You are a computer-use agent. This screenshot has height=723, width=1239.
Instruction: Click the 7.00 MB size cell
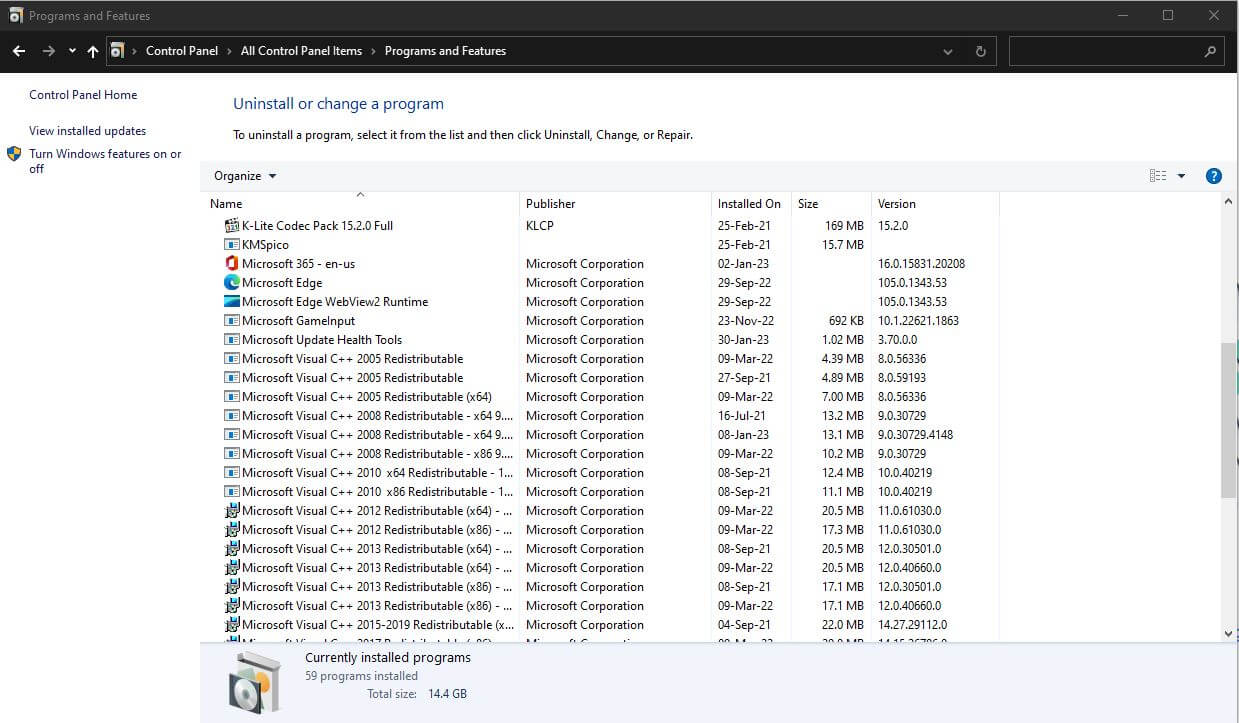pyautogui.click(x=842, y=397)
